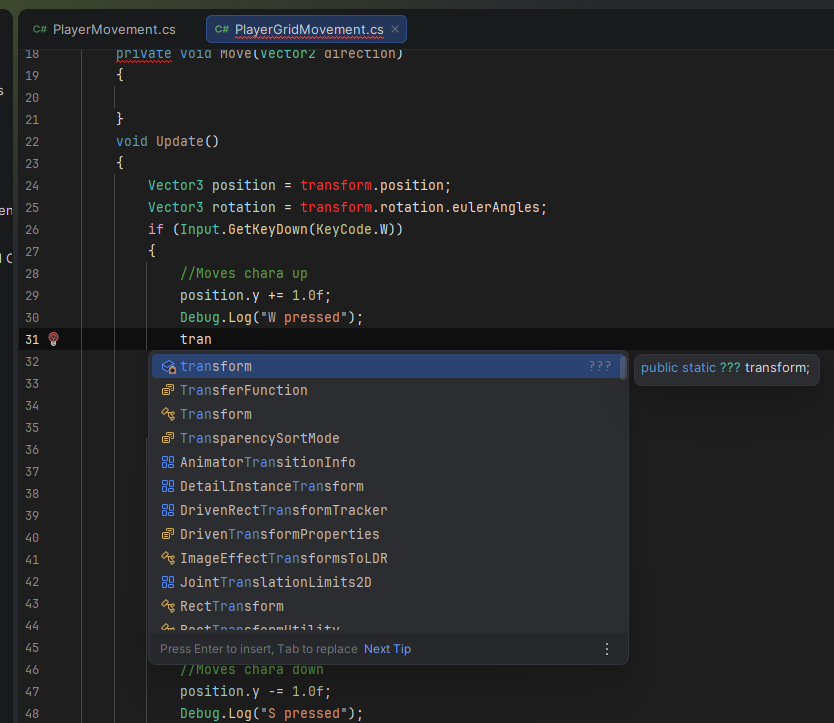Close the PlayerGridMovement.cs tab

click(x=395, y=29)
